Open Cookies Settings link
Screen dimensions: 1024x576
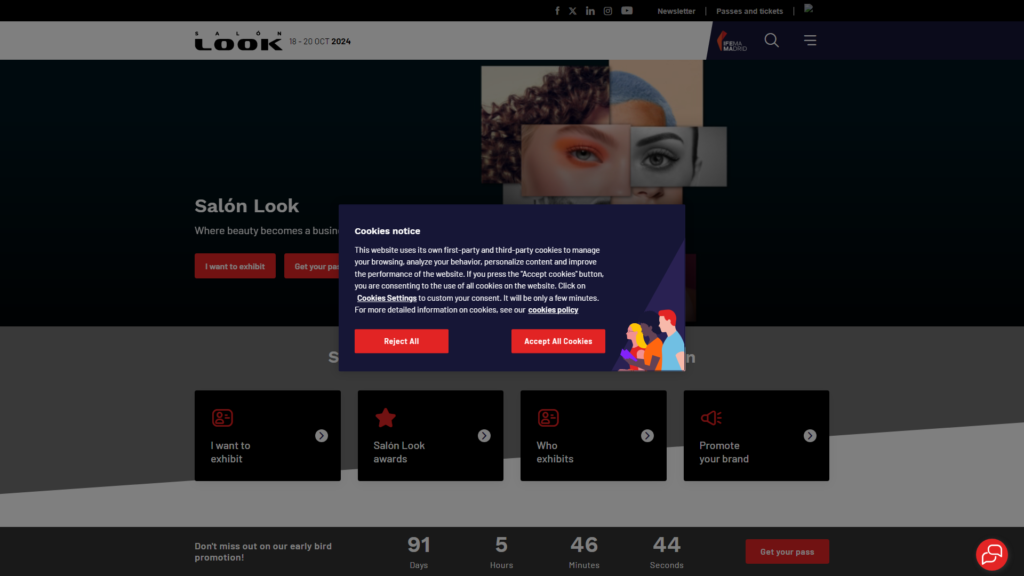387,298
